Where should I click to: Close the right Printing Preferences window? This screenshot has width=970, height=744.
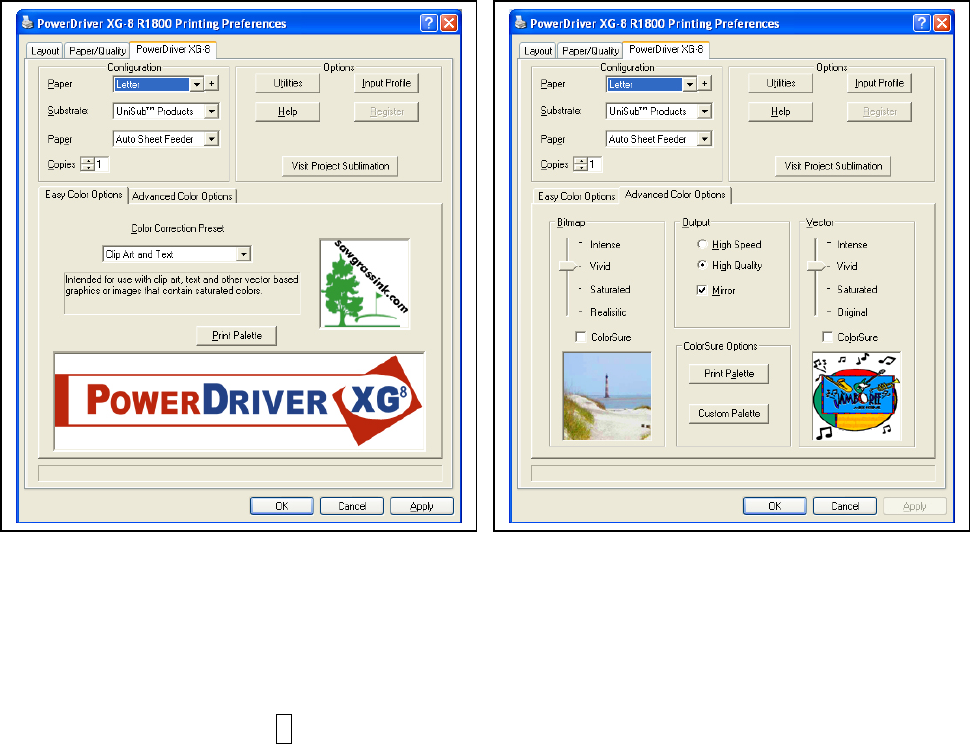(942, 23)
